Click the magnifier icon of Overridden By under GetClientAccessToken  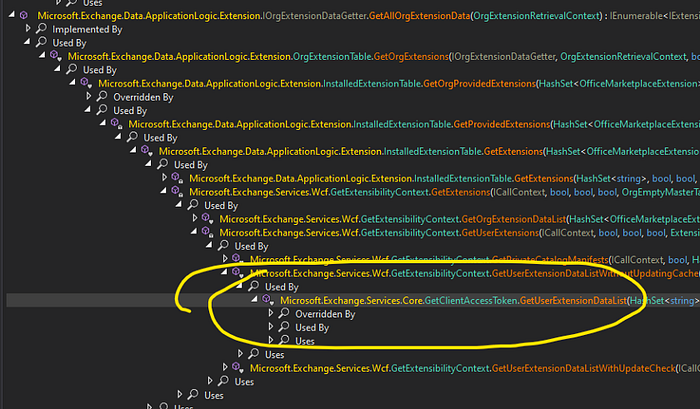tap(284, 314)
